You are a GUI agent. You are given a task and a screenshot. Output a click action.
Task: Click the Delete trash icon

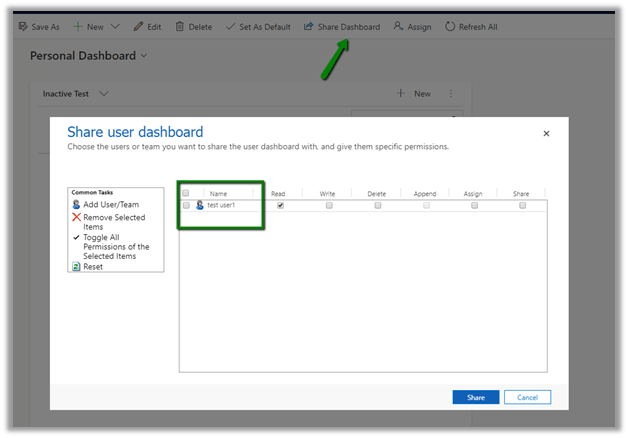(x=180, y=27)
